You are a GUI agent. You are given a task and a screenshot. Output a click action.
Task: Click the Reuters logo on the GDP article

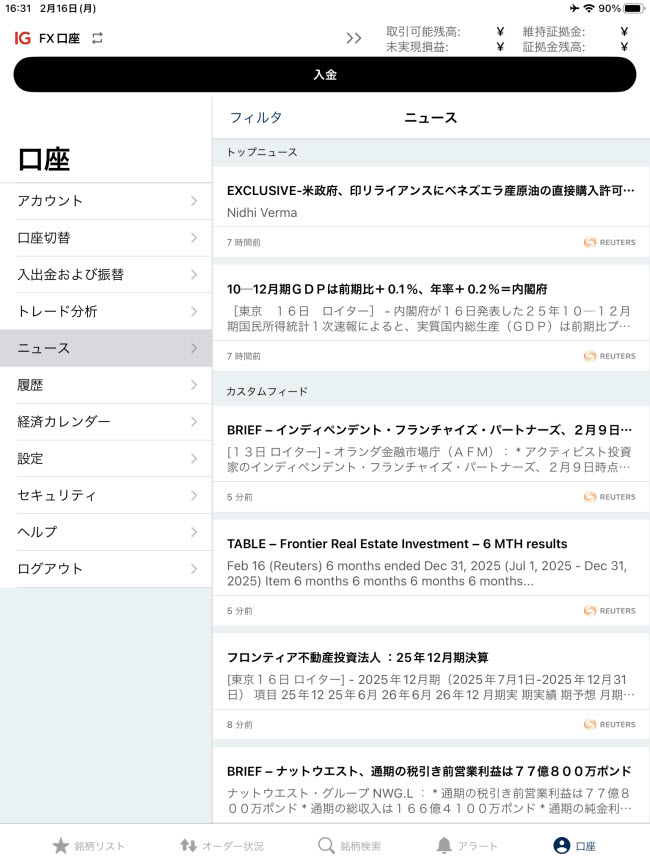click(610, 356)
